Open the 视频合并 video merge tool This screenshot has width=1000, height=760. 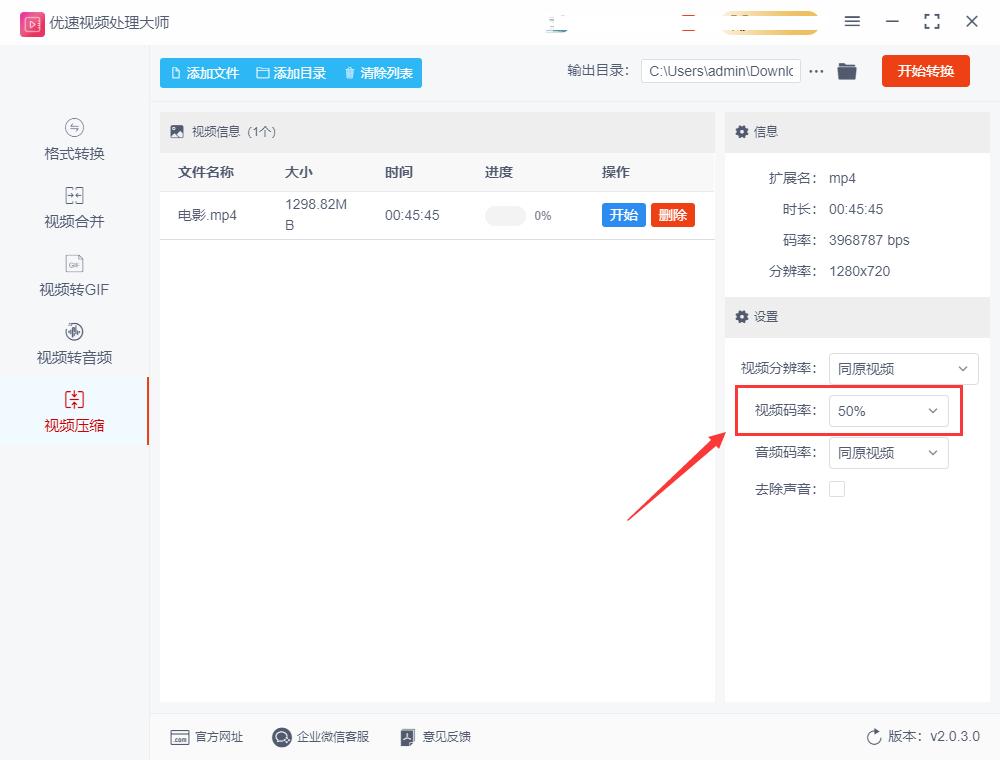73,208
